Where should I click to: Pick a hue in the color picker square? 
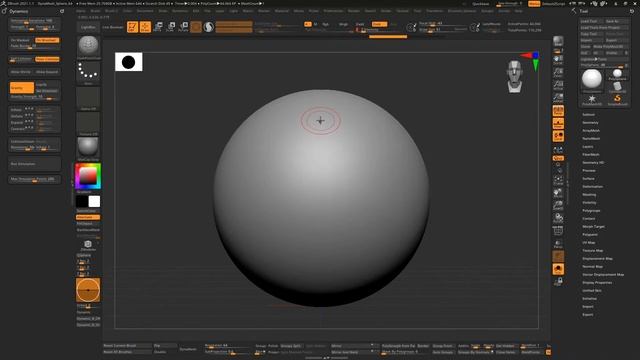[88, 176]
